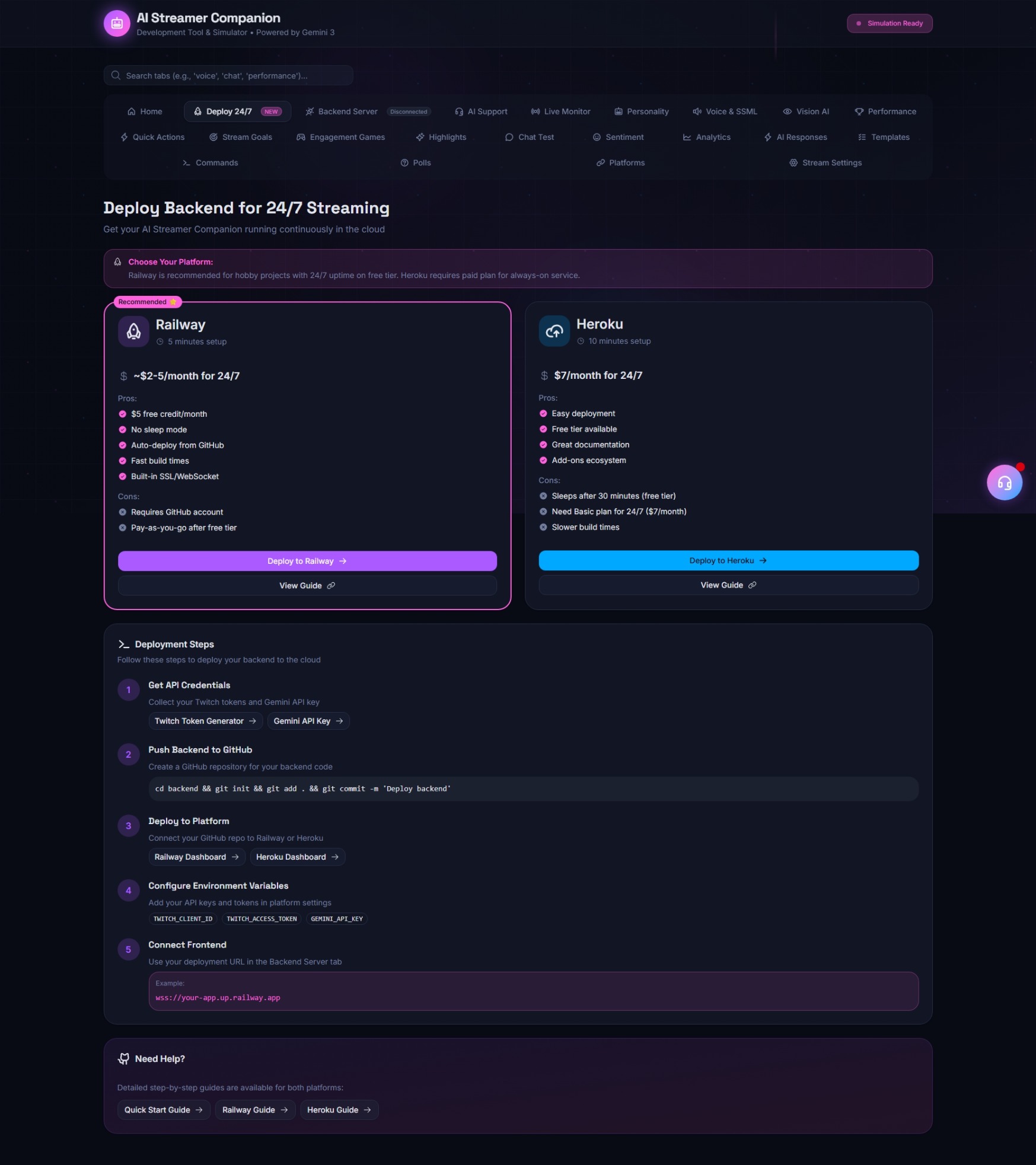
Task: Click the checkmark beside No sleep mode
Action: (x=122, y=429)
